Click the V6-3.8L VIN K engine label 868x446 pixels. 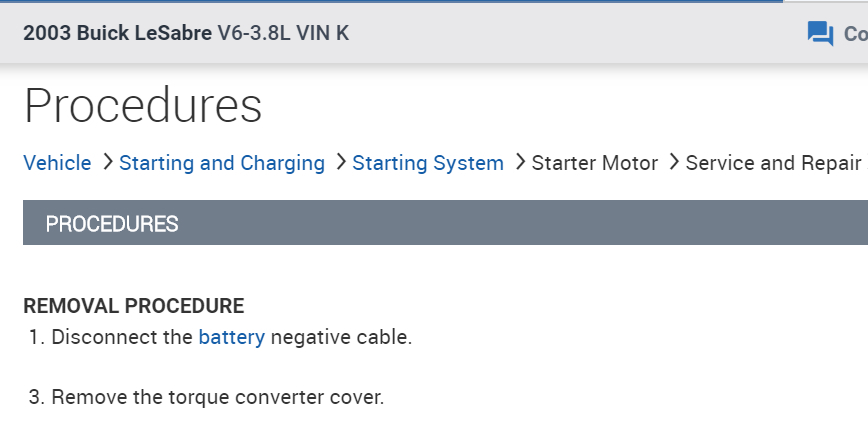pos(283,33)
